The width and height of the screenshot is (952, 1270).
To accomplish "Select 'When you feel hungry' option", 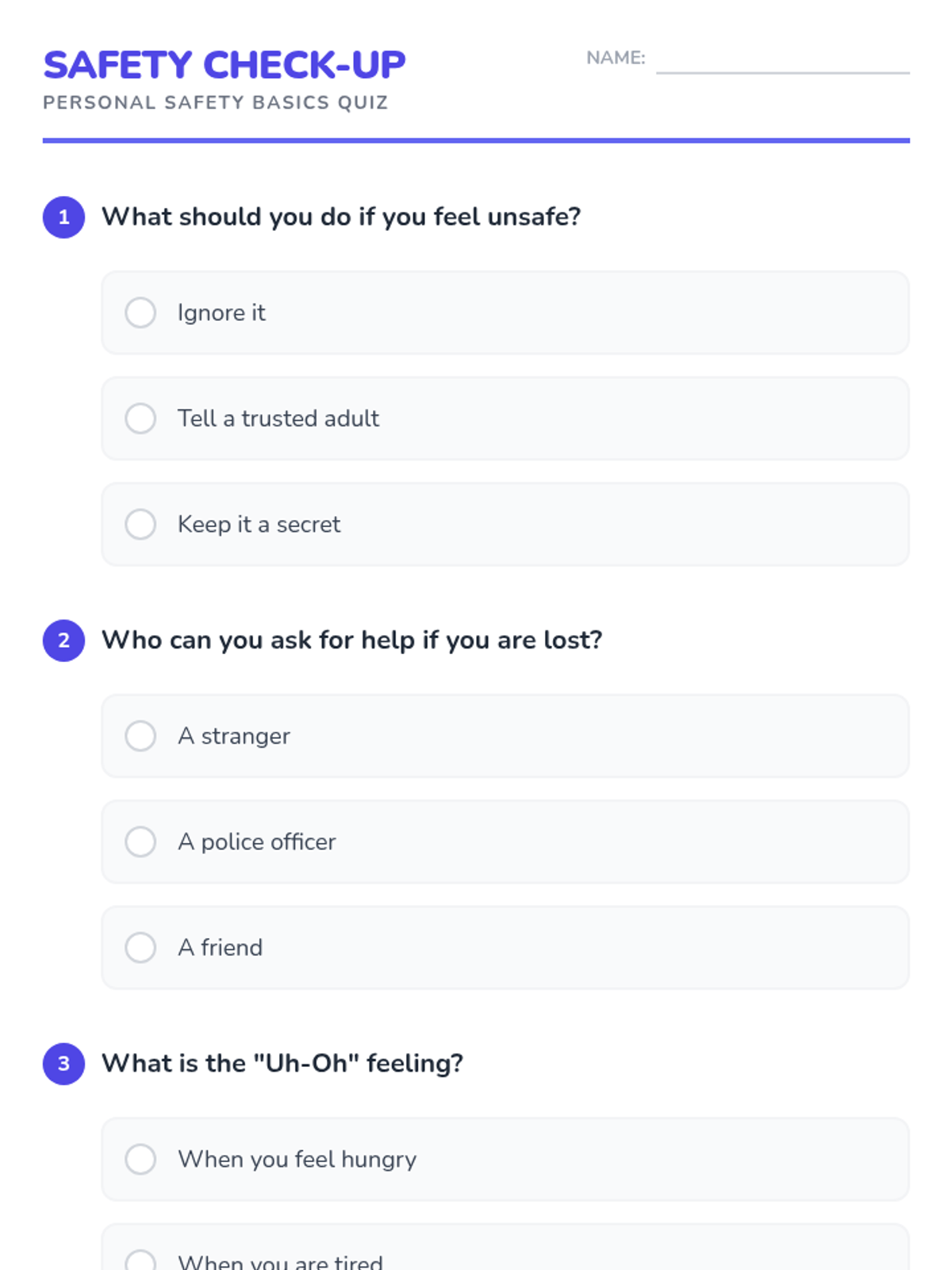I will click(140, 1159).
